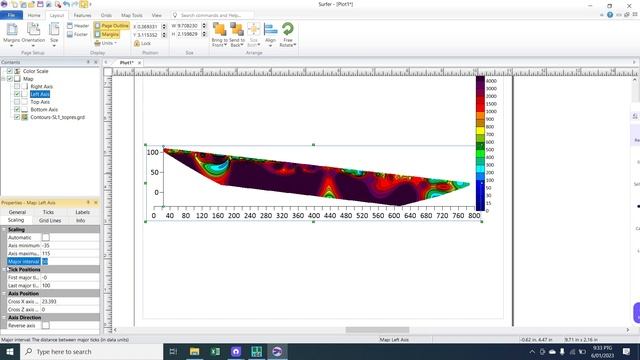This screenshot has width=640, height=360.
Task: Pin the Contents panel
Action: (x=88, y=62)
